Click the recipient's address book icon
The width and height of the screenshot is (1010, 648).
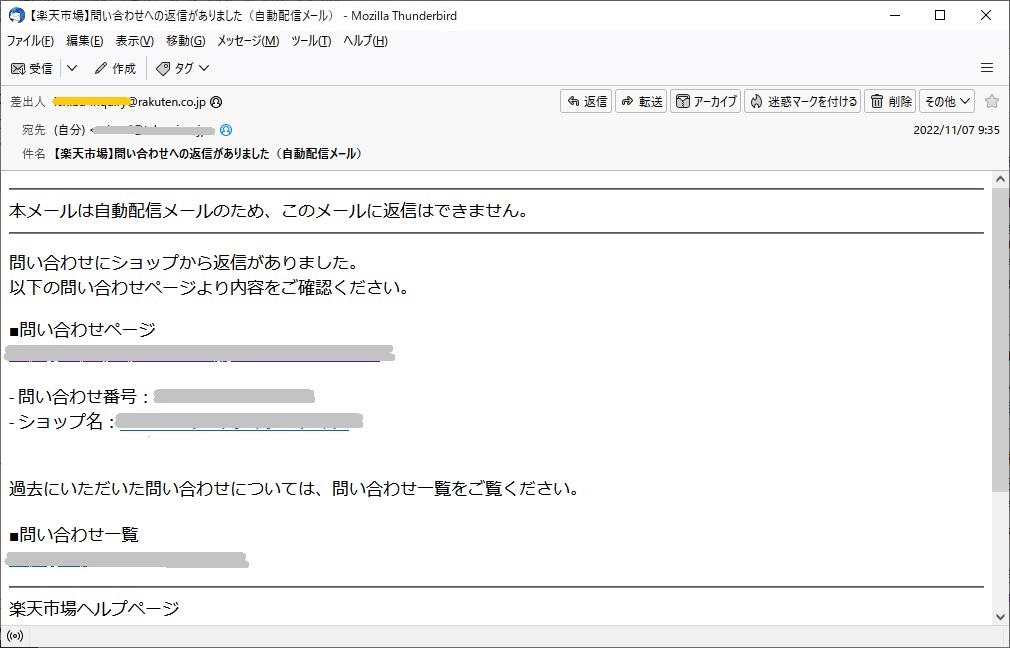click(x=226, y=130)
